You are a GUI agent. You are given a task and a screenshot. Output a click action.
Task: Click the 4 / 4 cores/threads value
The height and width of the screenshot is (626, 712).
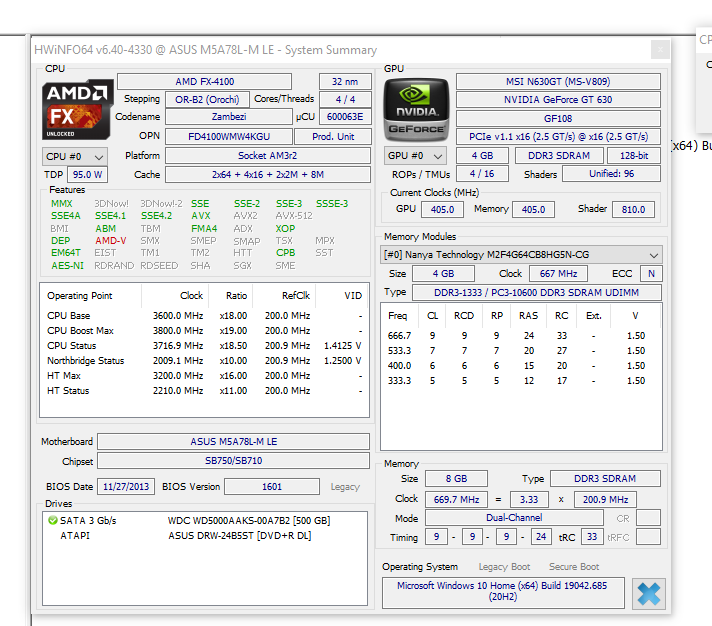tap(345, 99)
